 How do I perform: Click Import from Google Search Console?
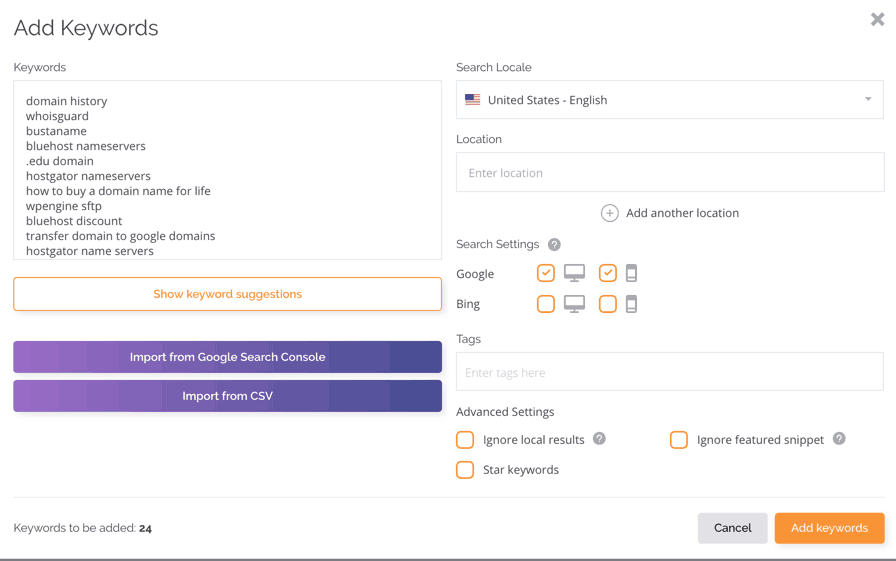pyautogui.click(x=227, y=357)
